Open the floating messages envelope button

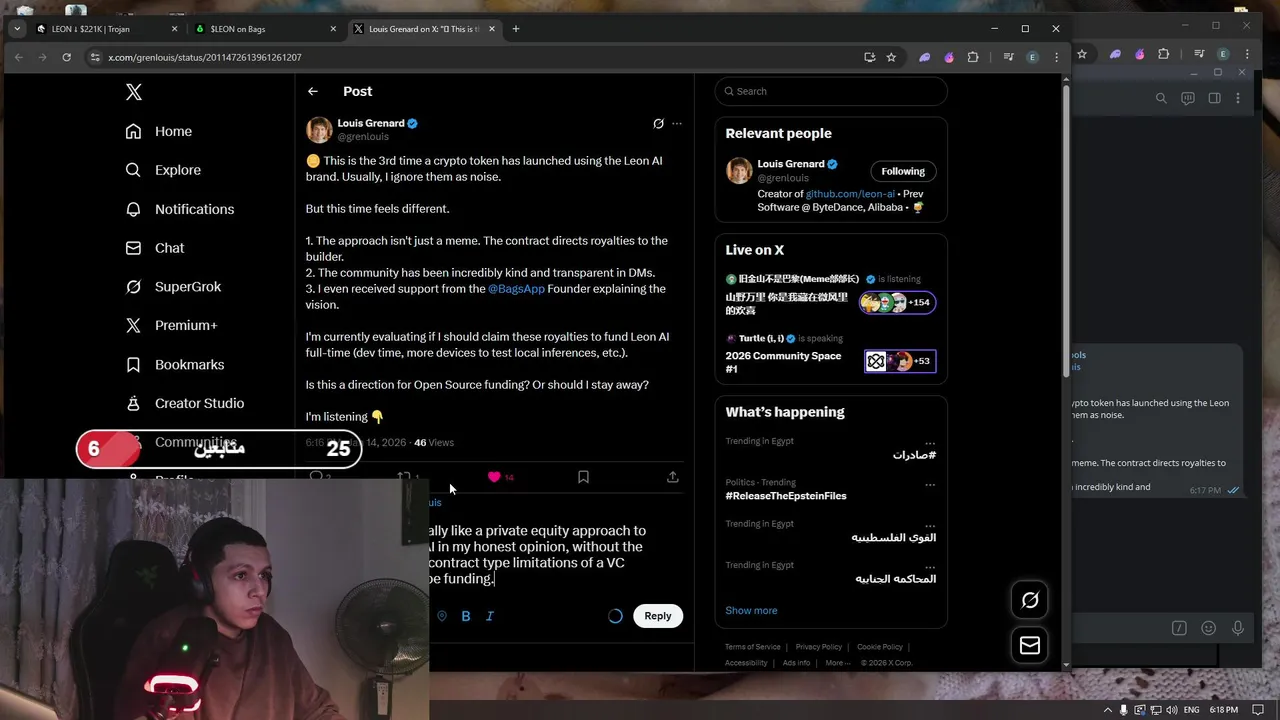[1030, 646]
